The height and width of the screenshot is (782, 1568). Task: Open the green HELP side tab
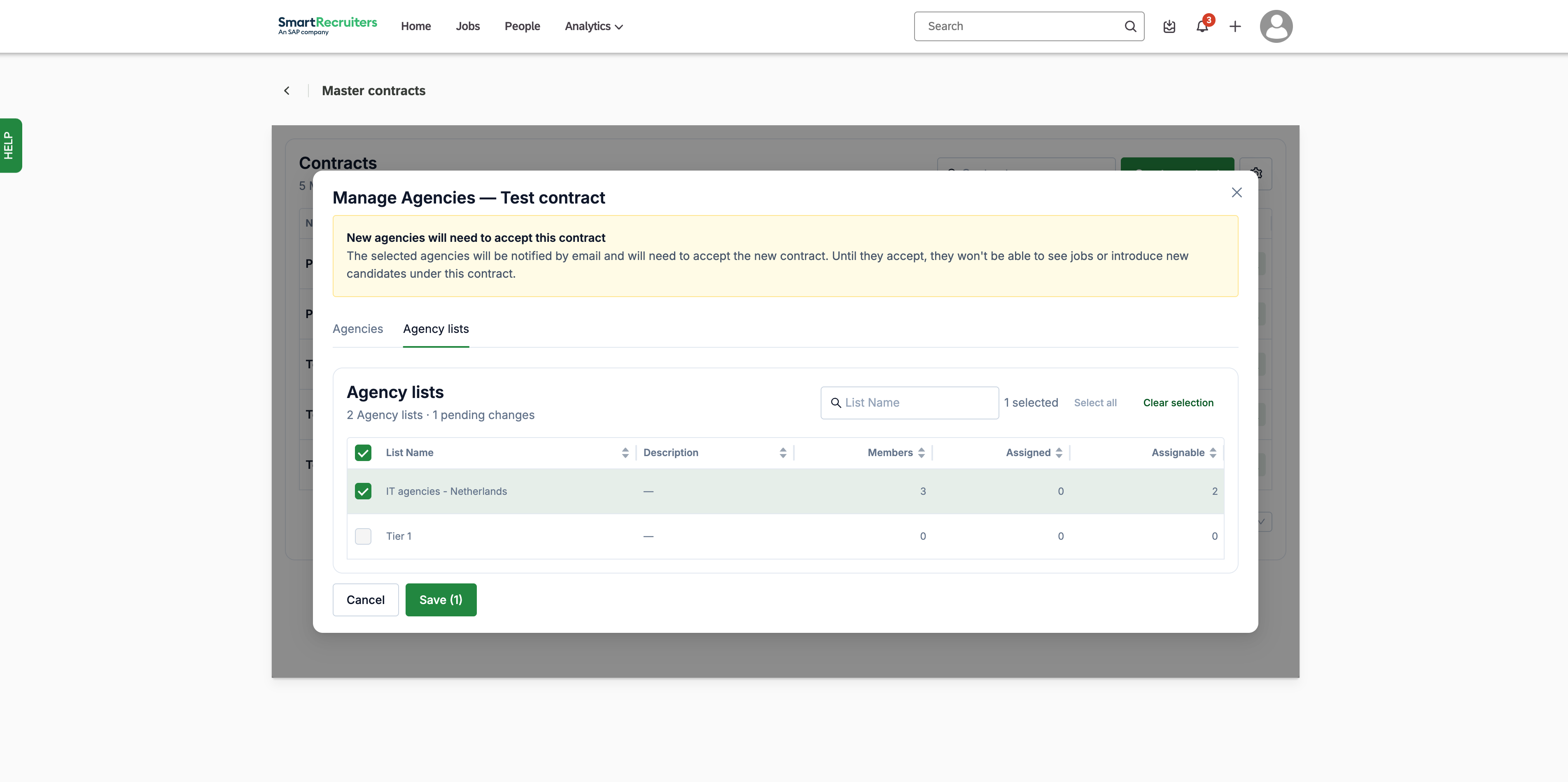(x=10, y=145)
